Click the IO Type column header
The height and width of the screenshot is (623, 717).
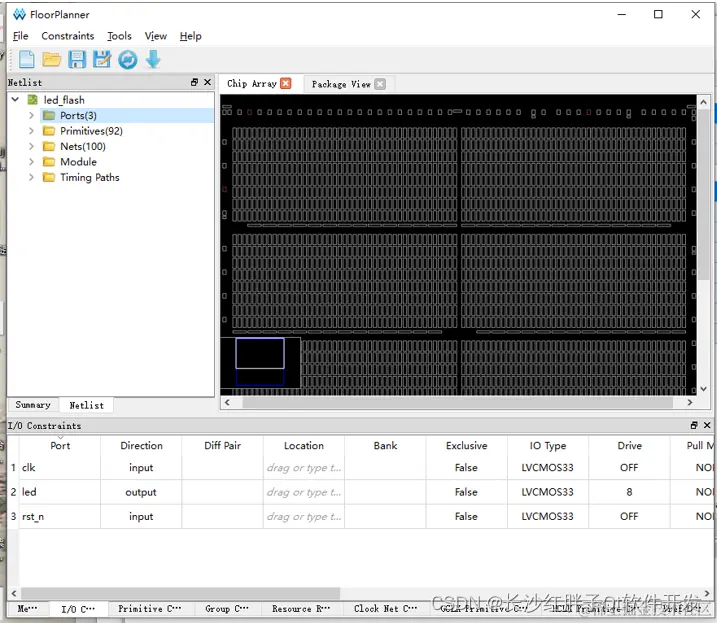point(547,445)
